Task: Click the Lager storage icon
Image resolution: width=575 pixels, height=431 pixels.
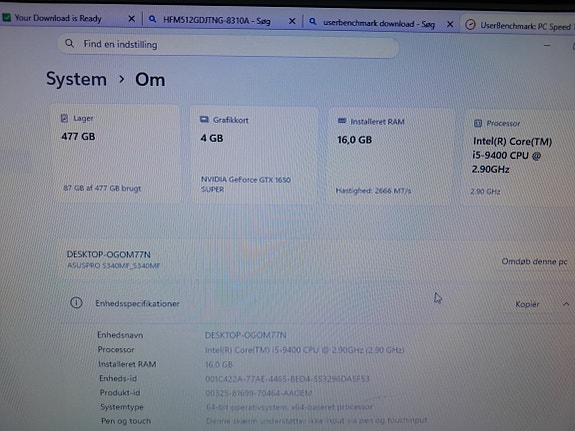Action: point(64,118)
